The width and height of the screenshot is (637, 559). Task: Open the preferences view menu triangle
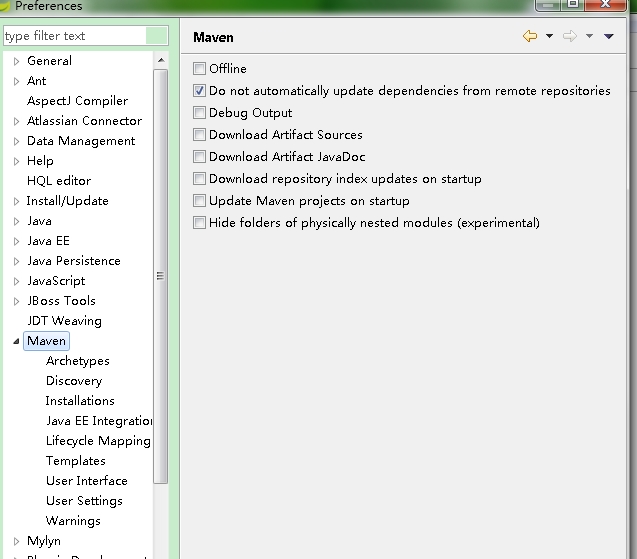pos(609,37)
